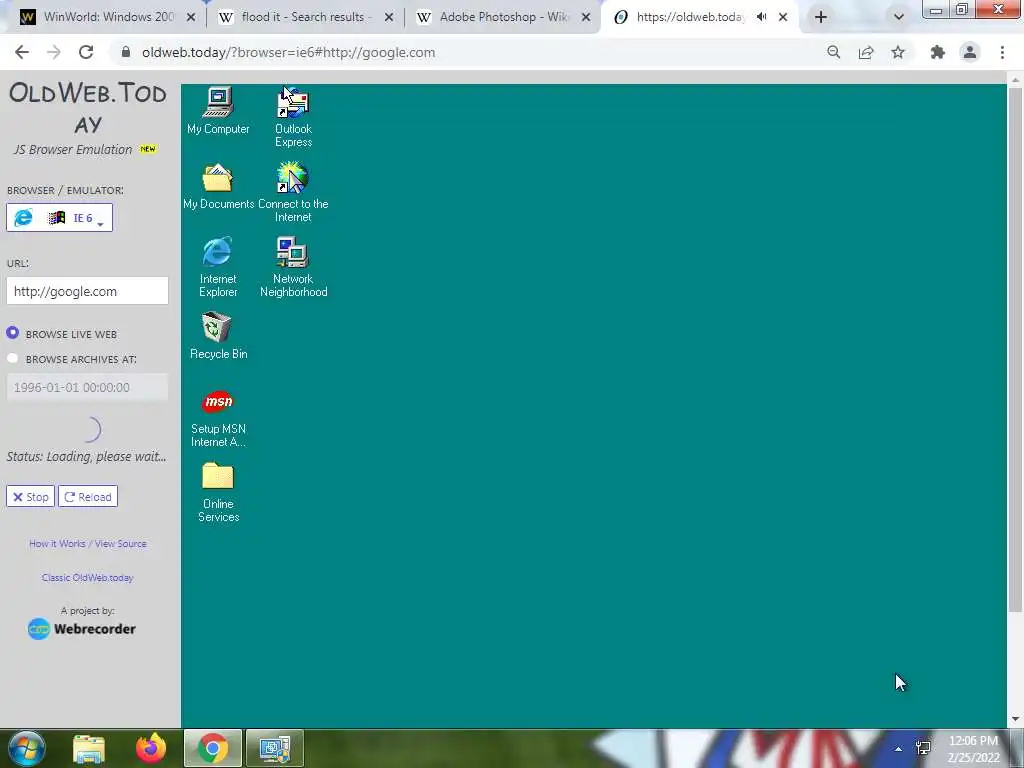This screenshot has height=768, width=1024.
Task: Reload the page with Chrome refresh icon
Action: (86, 52)
